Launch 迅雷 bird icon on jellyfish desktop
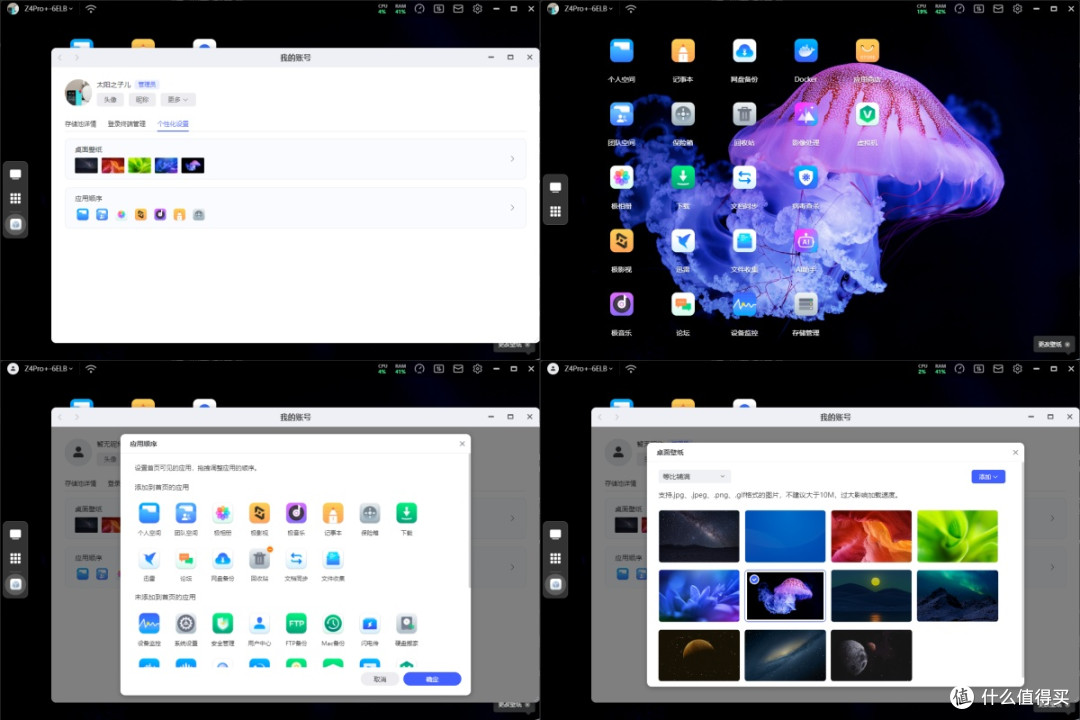The image size is (1080, 720). pos(683,241)
